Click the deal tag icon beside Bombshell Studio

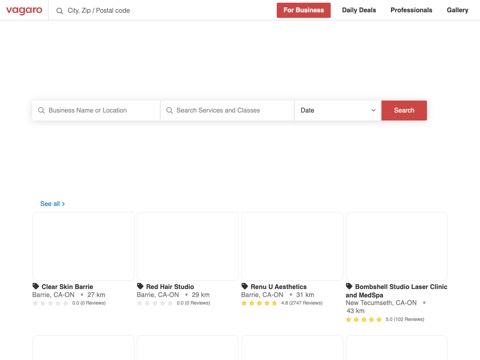(x=349, y=286)
